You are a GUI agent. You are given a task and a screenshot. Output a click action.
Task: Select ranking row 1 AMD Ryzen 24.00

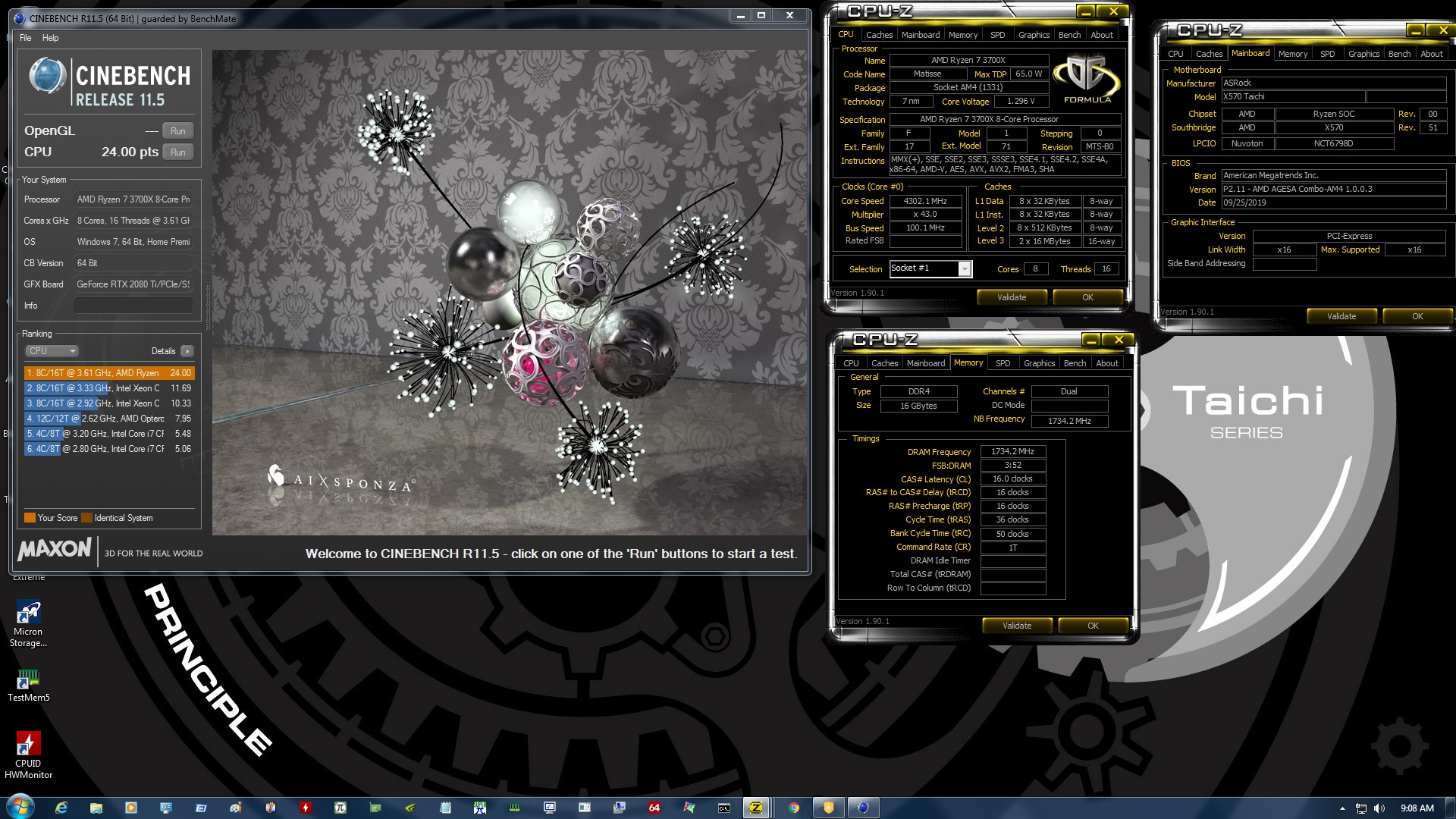pos(109,373)
